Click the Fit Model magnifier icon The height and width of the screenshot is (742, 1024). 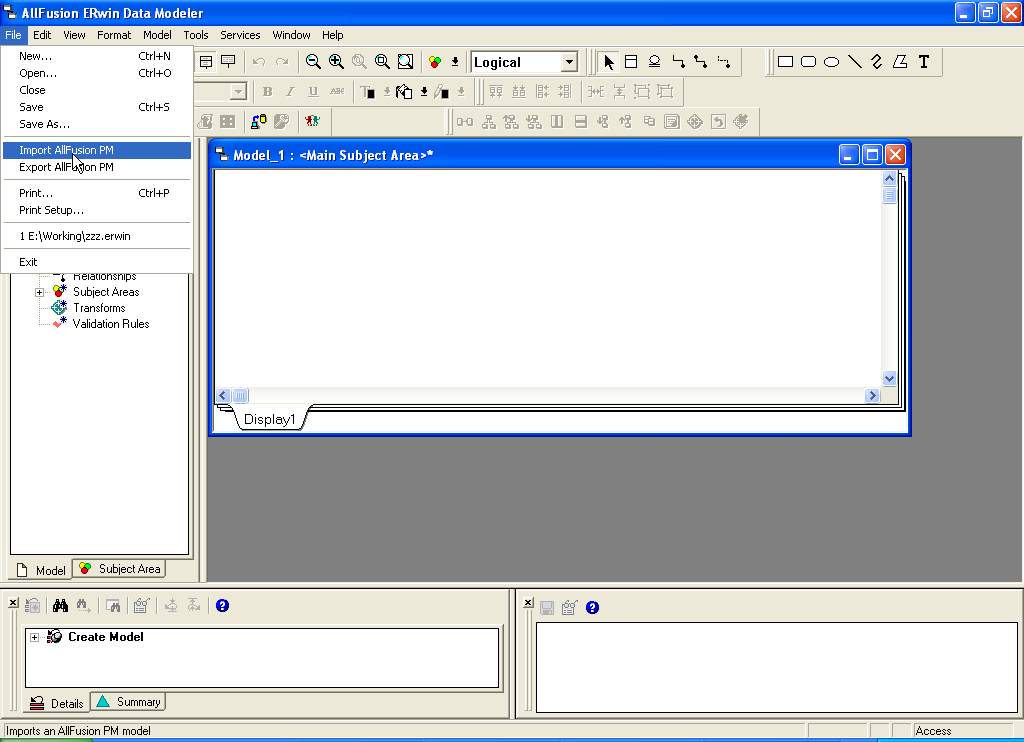[x=406, y=62]
